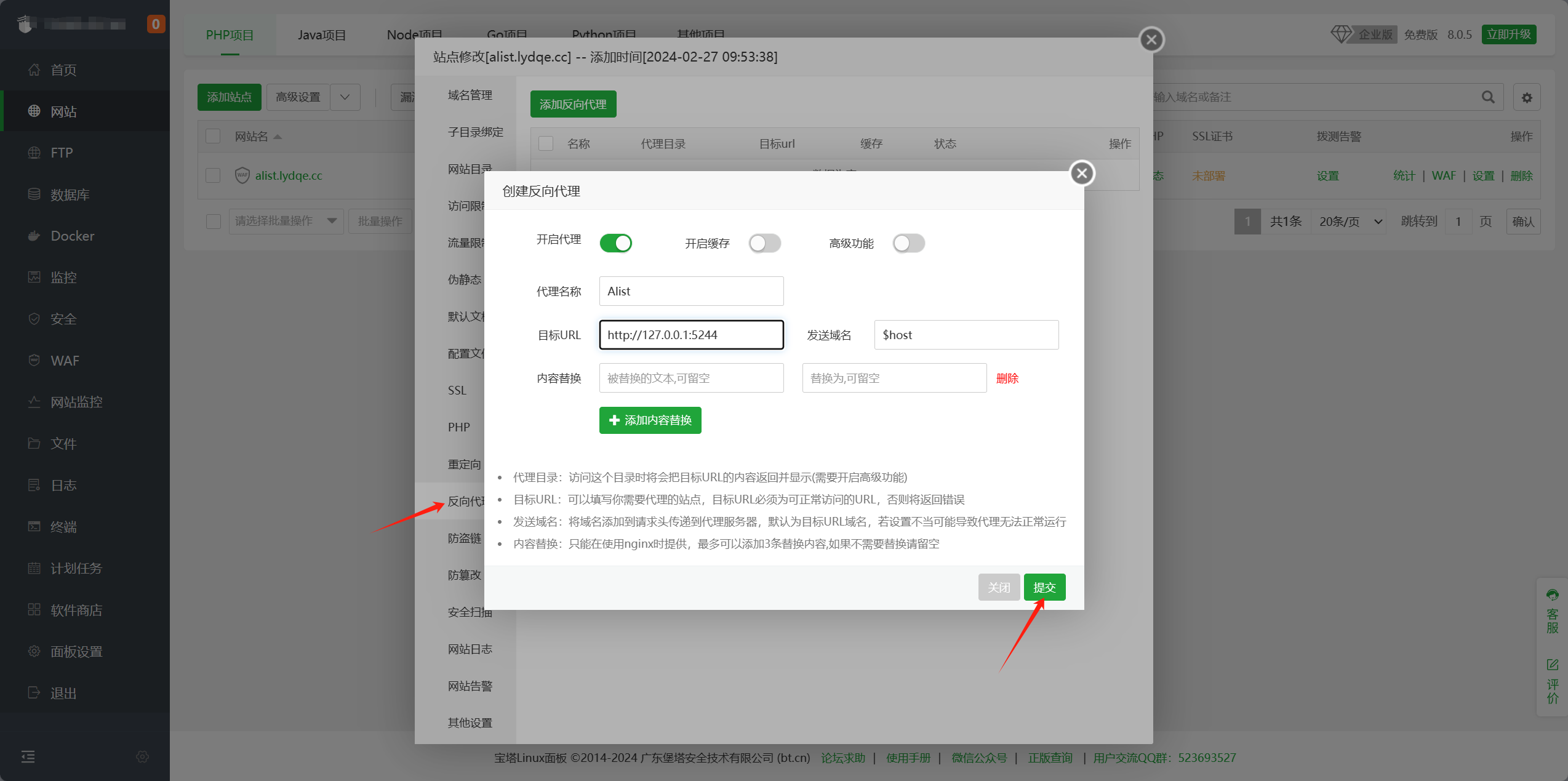The image size is (1568, 781).
Task: Click the Docker sidebar icon
Action: pyautogui.click(x=34, y=236)
